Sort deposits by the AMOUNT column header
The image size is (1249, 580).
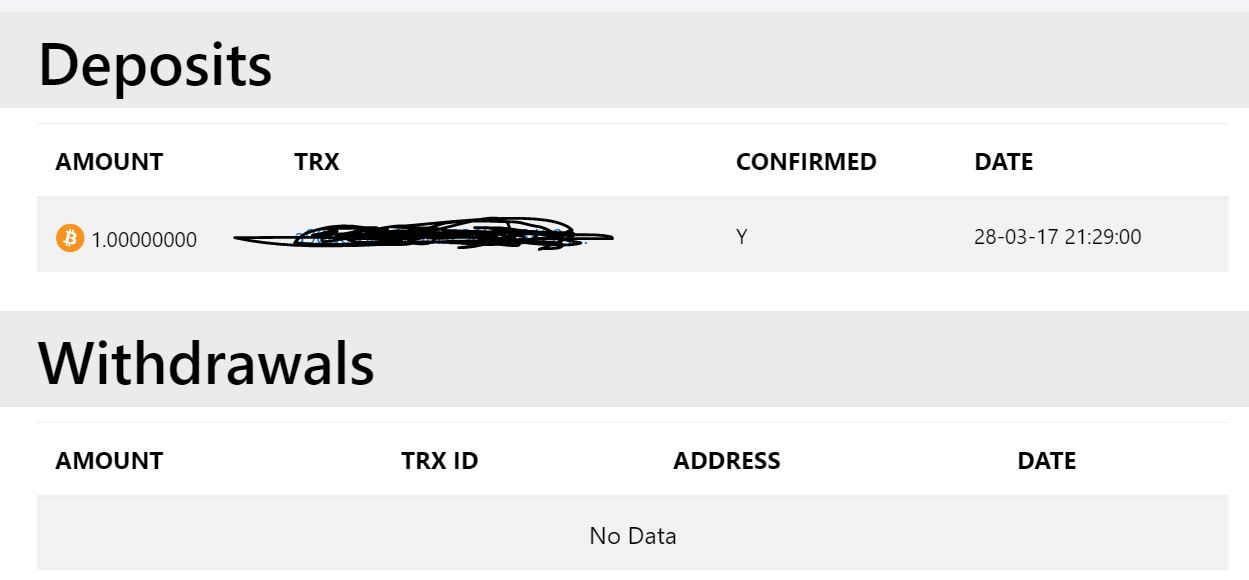(x=109, y=162)
